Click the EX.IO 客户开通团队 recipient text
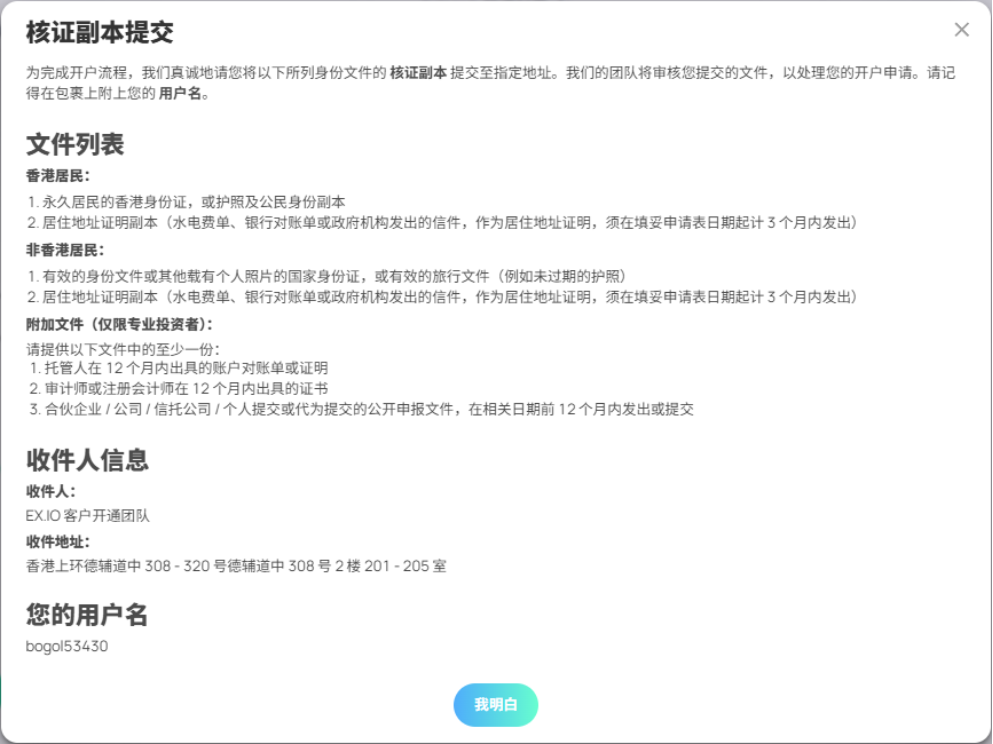This screenshot has width=993, height=744. (88, 516)
